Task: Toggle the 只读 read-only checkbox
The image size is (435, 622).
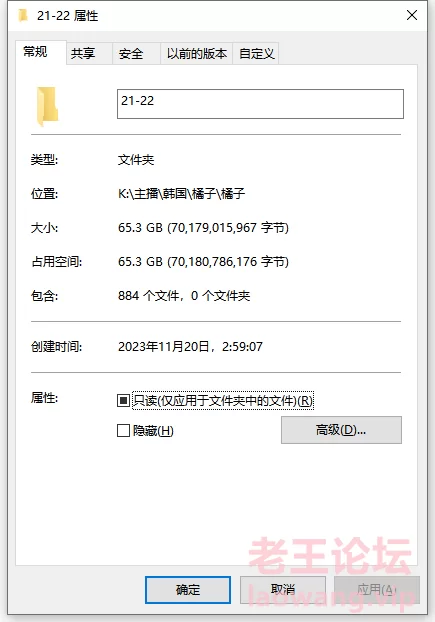Action: 123,401
